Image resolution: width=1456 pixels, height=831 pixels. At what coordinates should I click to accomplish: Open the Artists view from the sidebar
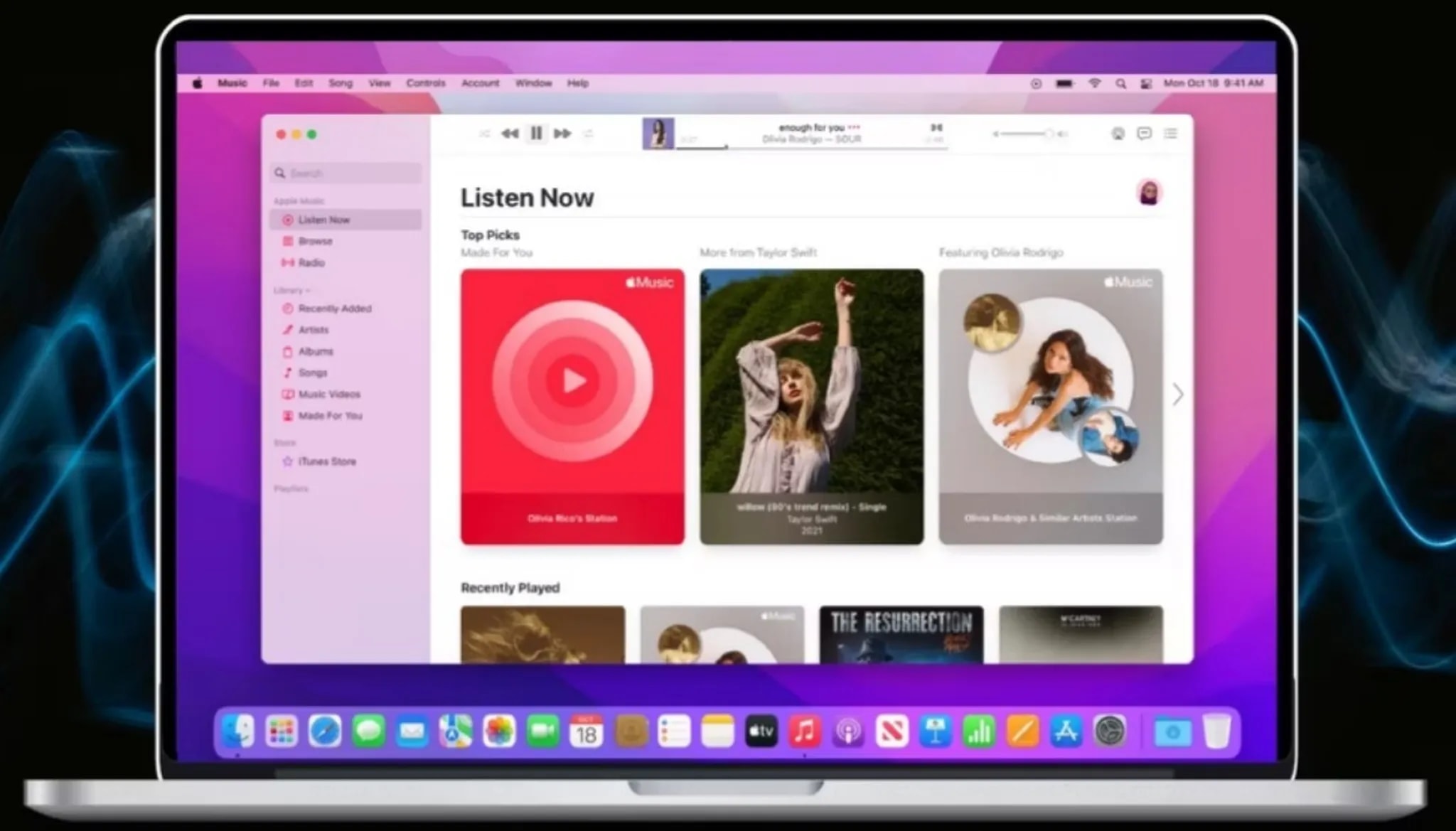click(287, 330)
